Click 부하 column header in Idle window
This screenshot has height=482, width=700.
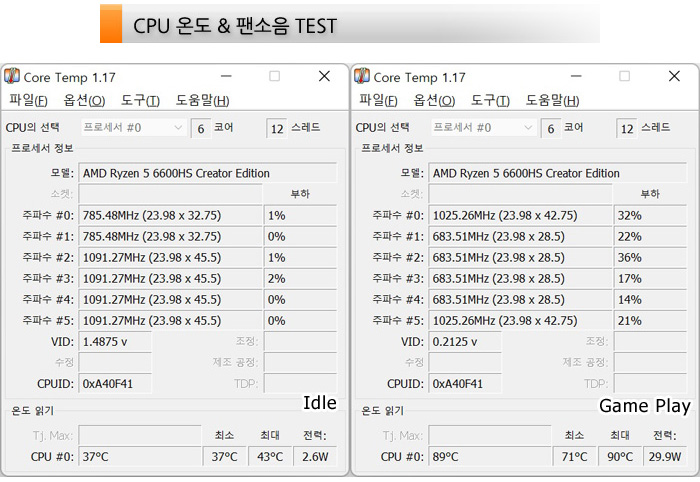tap(300, 194)
